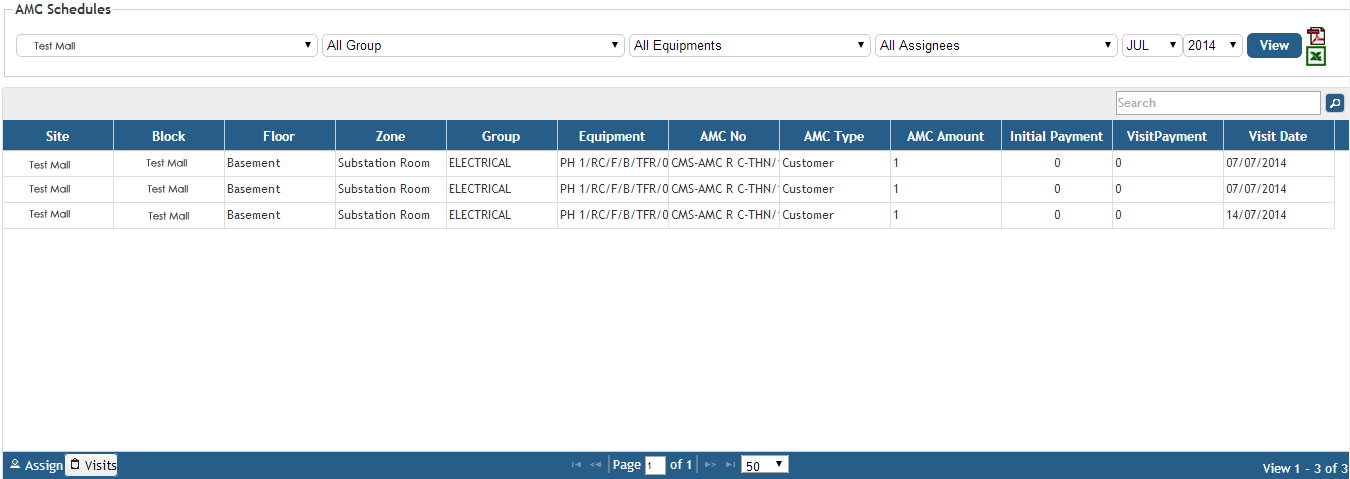Image resolution: width=1350 pixels, height=479 pixels.
Task: Select the row with visit date 14/07/2014
Action: (x=668, y=215)
